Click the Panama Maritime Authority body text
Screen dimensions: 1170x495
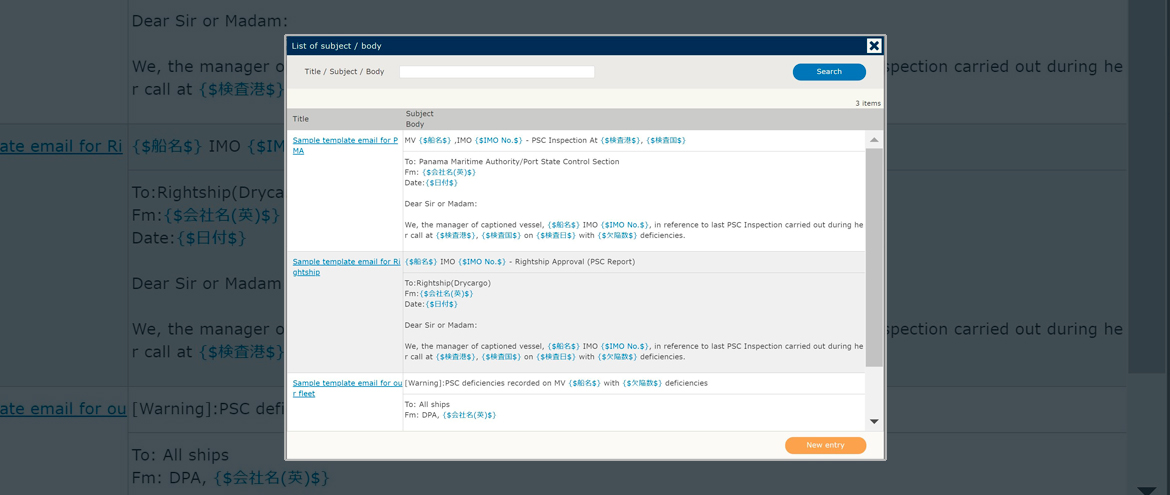[x=512, y=162]
